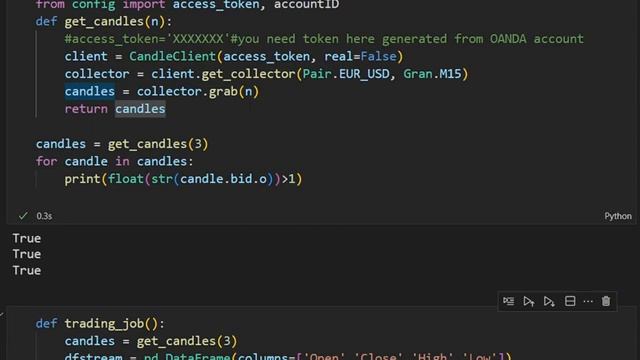Screen dimensions: 640x360
Task: Split cell using the toolbar icon
Action: [x=570, y=301]
